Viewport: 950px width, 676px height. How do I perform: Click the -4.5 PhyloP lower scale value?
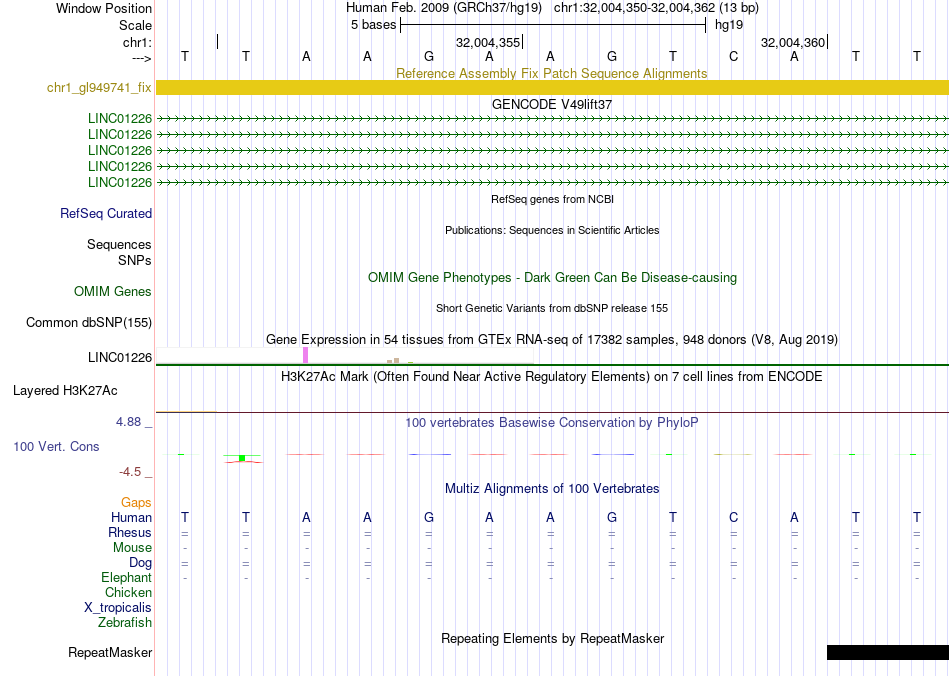coord(130,472)
